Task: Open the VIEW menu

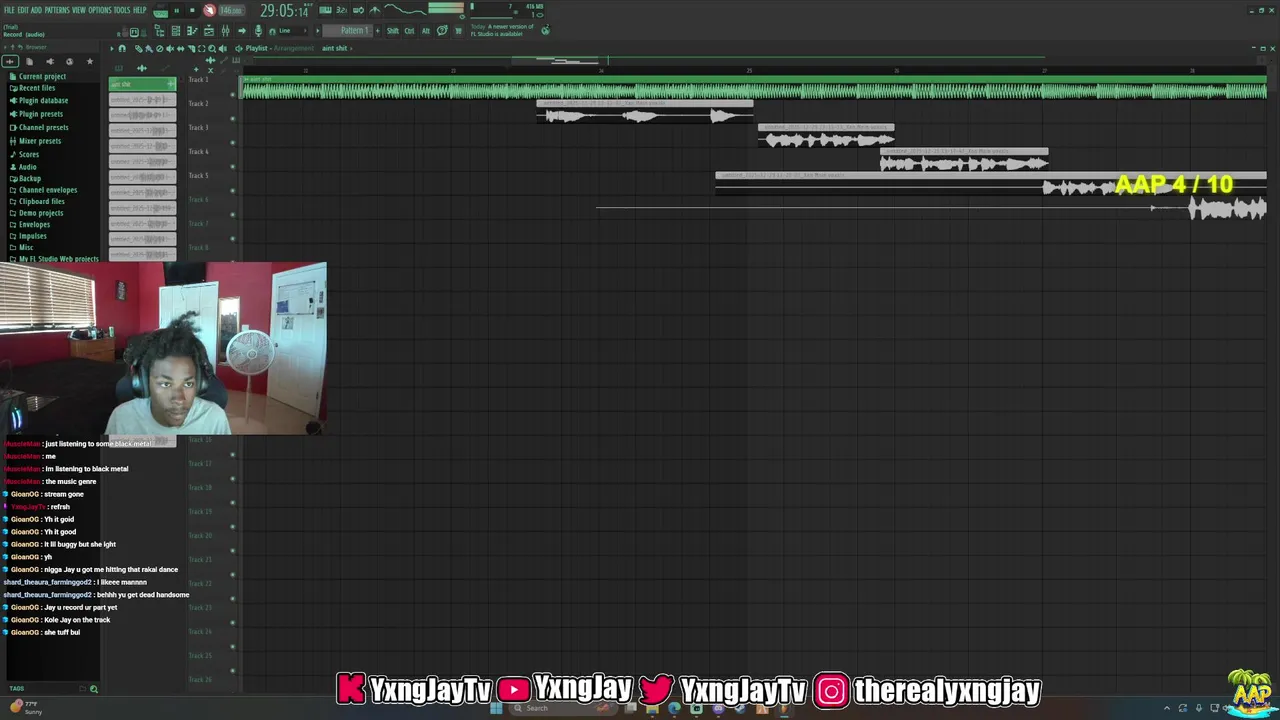Action: 79,10
